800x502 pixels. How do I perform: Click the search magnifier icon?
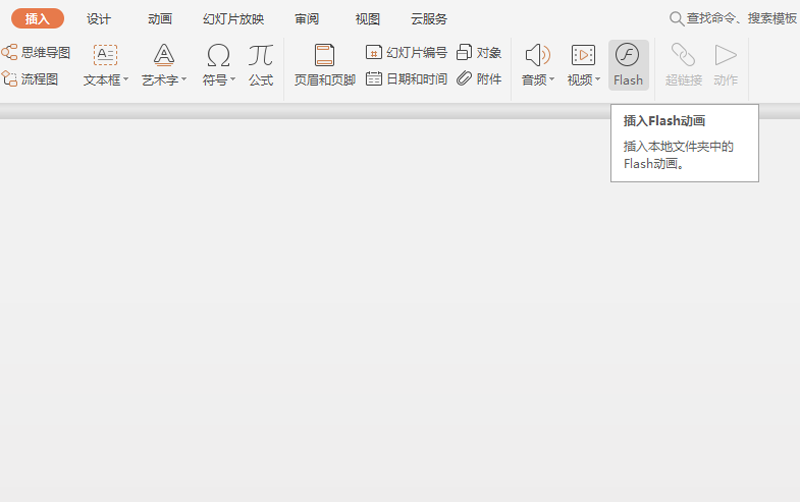pyautogui.click(x=677, y=19)
